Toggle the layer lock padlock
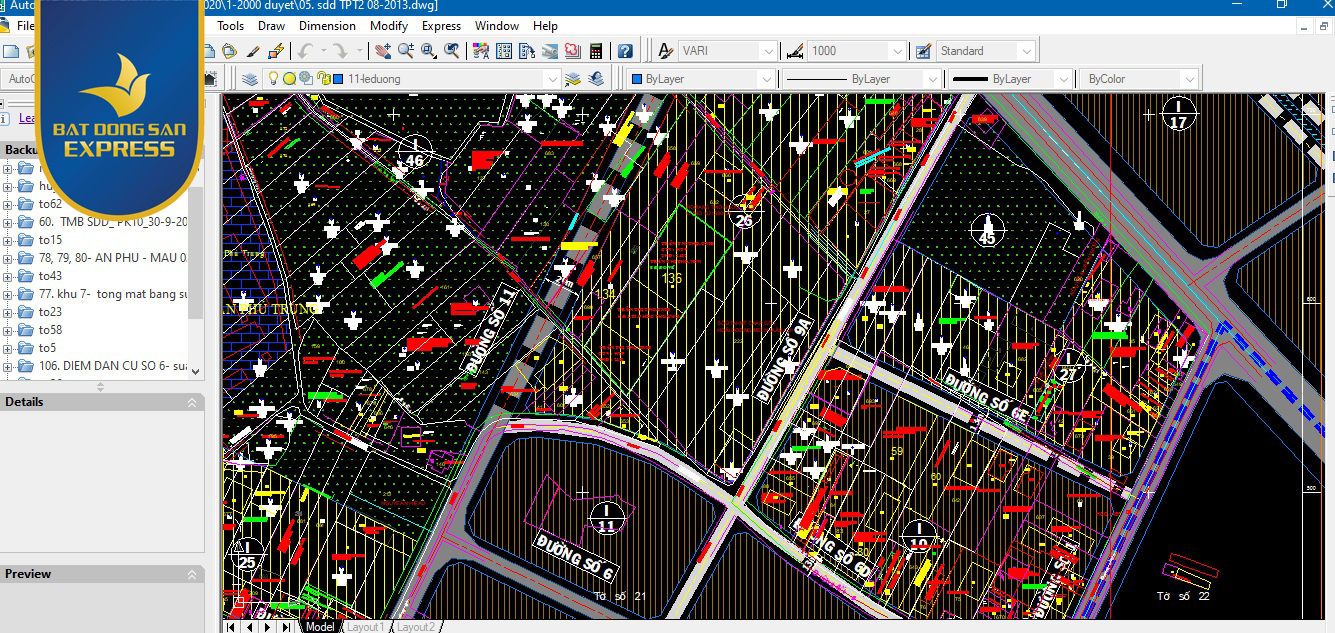This screenshot has height=633, width=1335. pyautogui.click(x=323, y=79)
